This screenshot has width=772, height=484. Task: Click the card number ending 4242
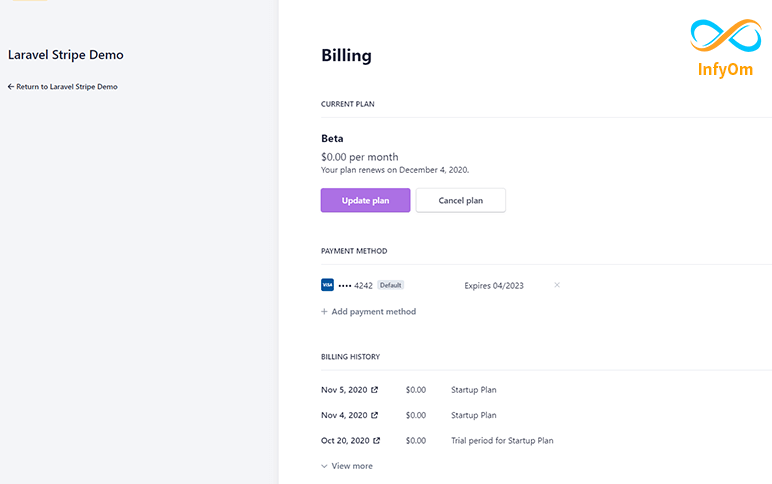pyautogui.click(x=355, y=286)
